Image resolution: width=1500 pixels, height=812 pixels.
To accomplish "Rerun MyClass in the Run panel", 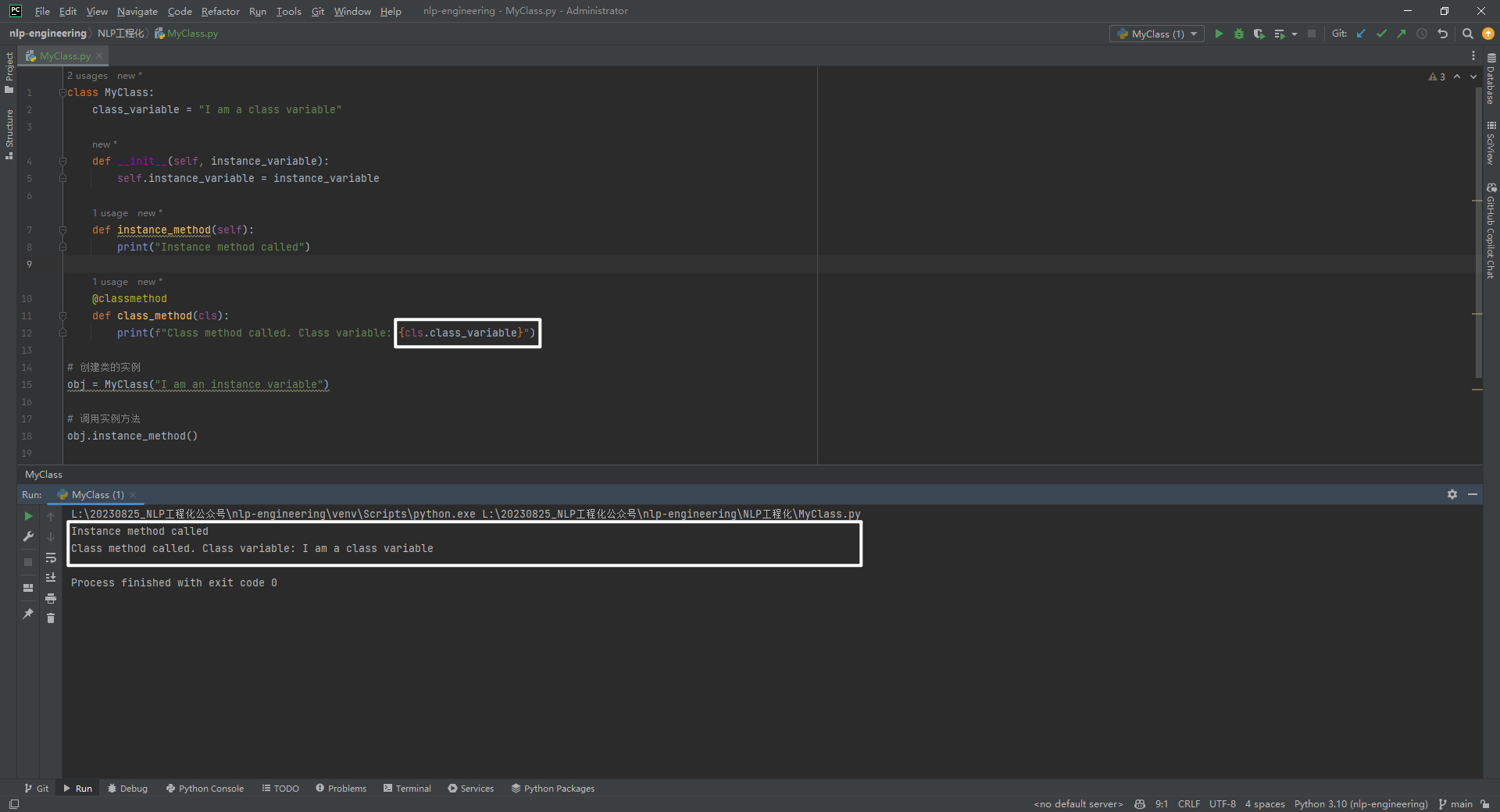I will point(28,516).
